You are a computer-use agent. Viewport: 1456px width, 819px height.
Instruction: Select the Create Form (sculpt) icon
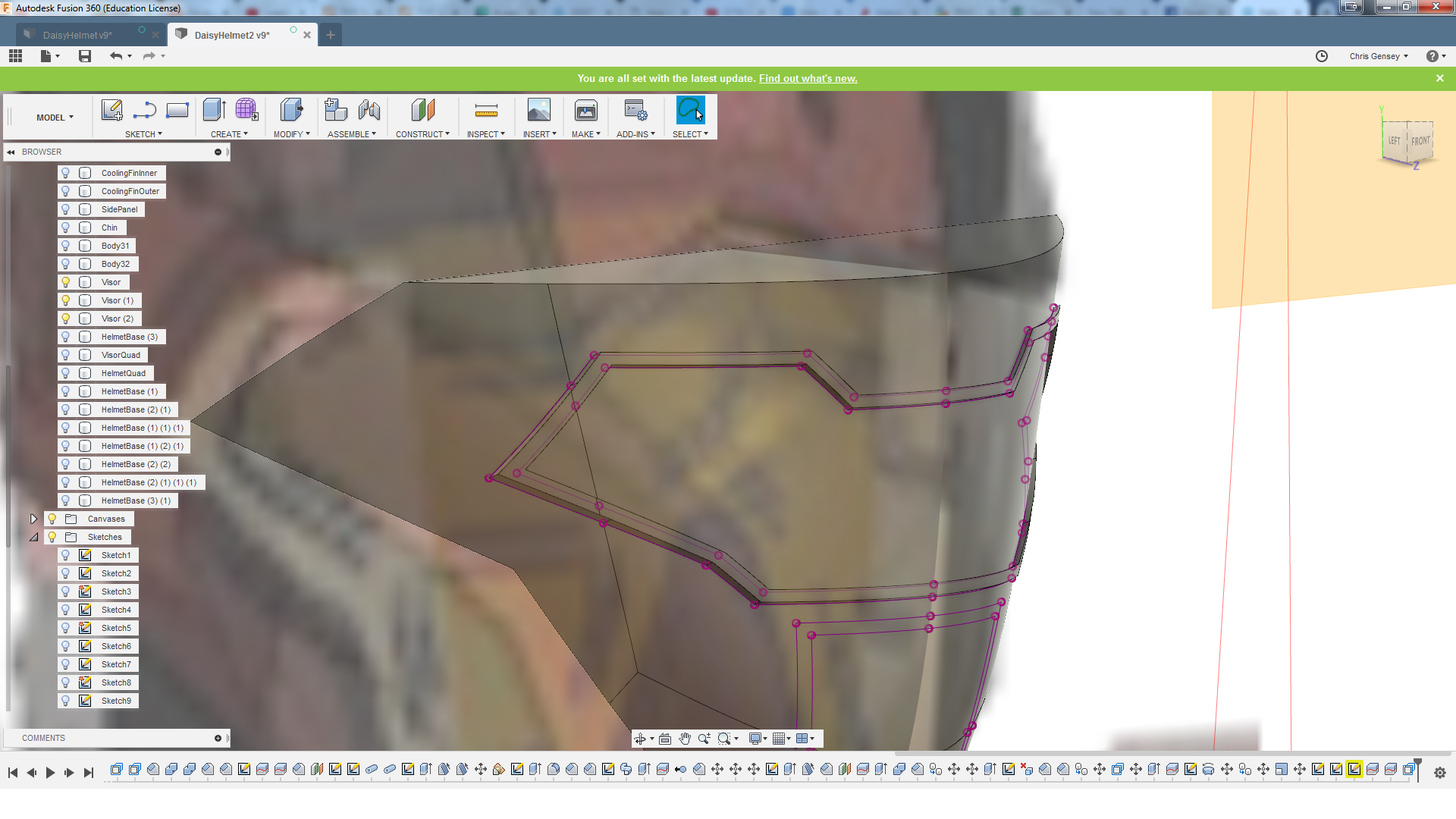[246, 111]
